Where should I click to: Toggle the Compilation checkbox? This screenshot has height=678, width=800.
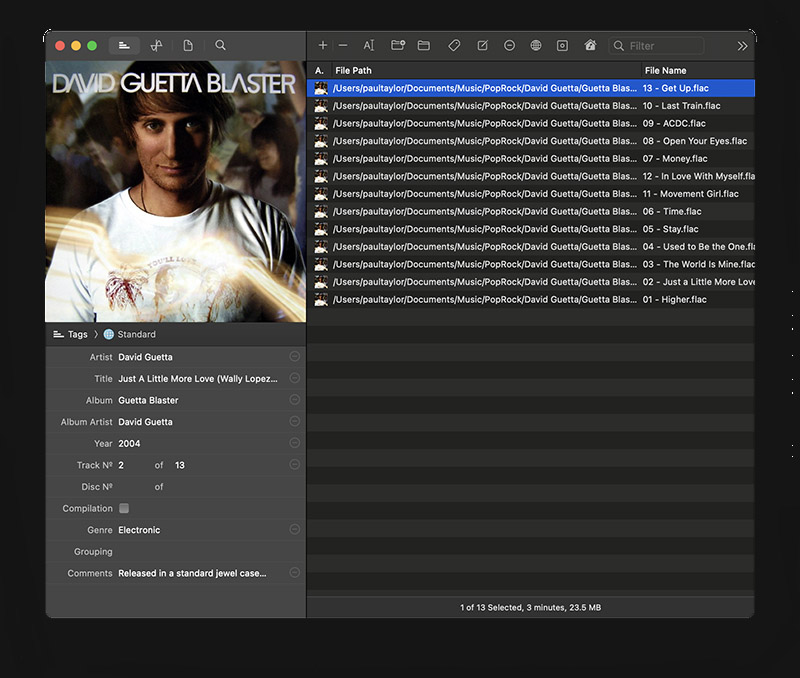click(124, 508)
